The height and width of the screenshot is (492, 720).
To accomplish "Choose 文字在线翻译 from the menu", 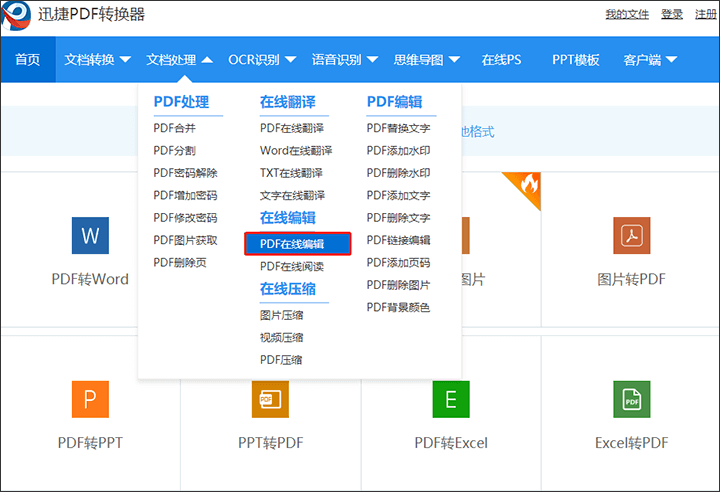I will point(292,196).
